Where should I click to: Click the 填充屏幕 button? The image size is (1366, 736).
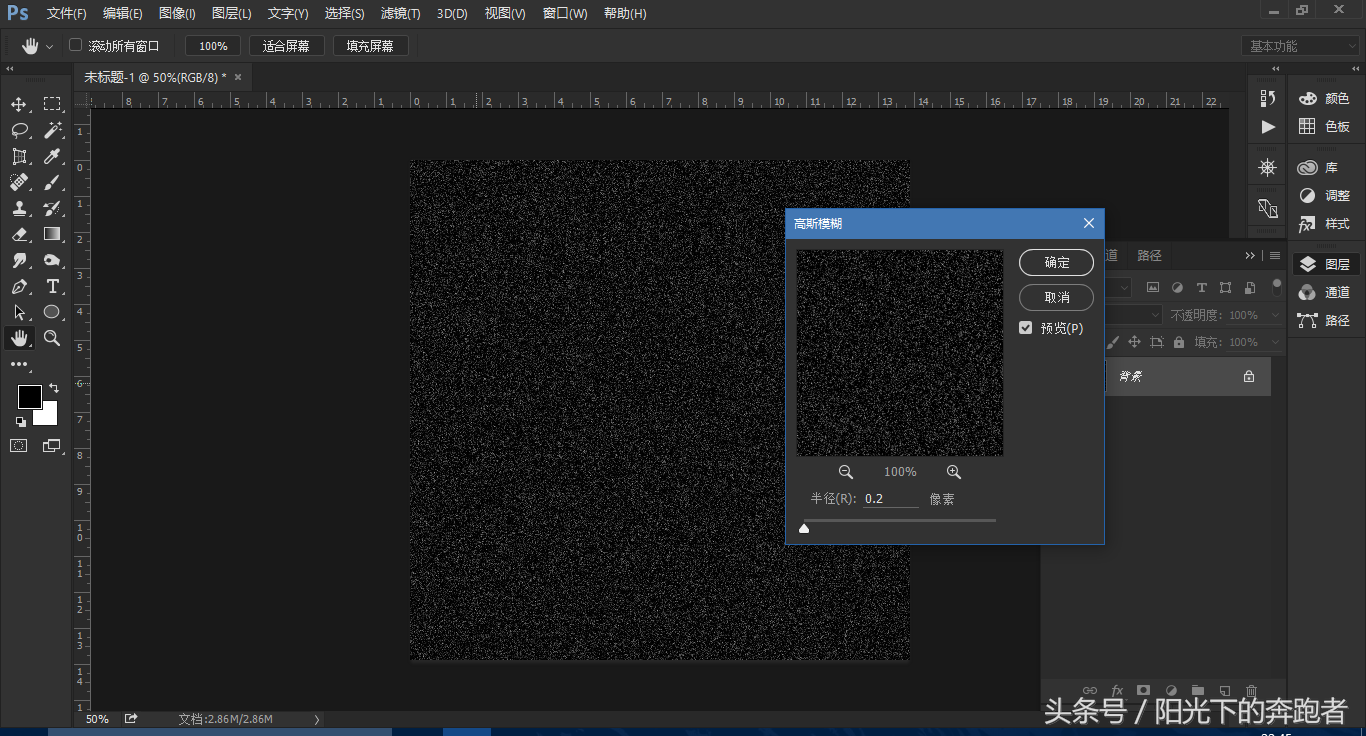(370, 46)
